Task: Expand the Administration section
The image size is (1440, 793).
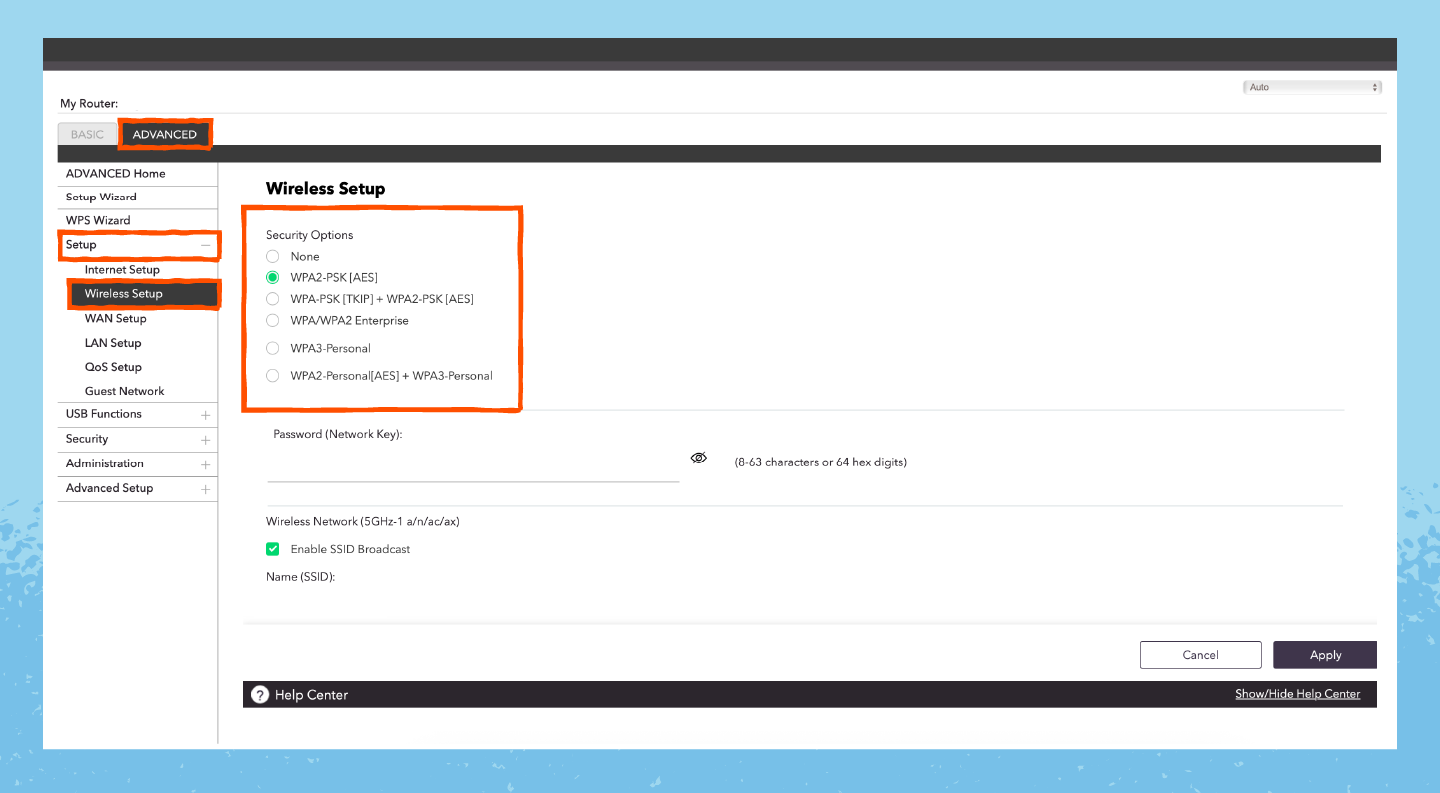Action: tap(205, 465)
